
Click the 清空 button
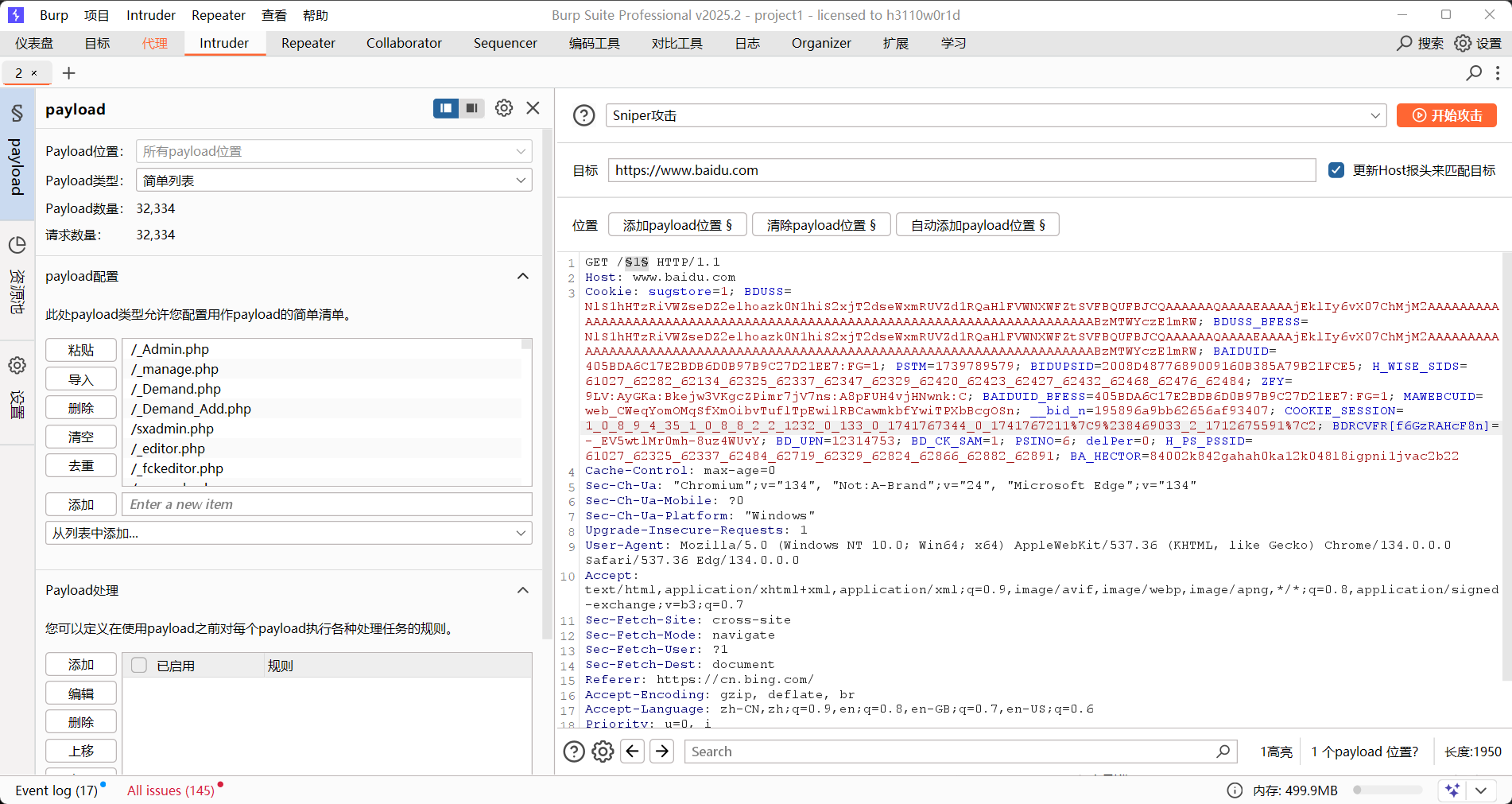click(81, 437)
